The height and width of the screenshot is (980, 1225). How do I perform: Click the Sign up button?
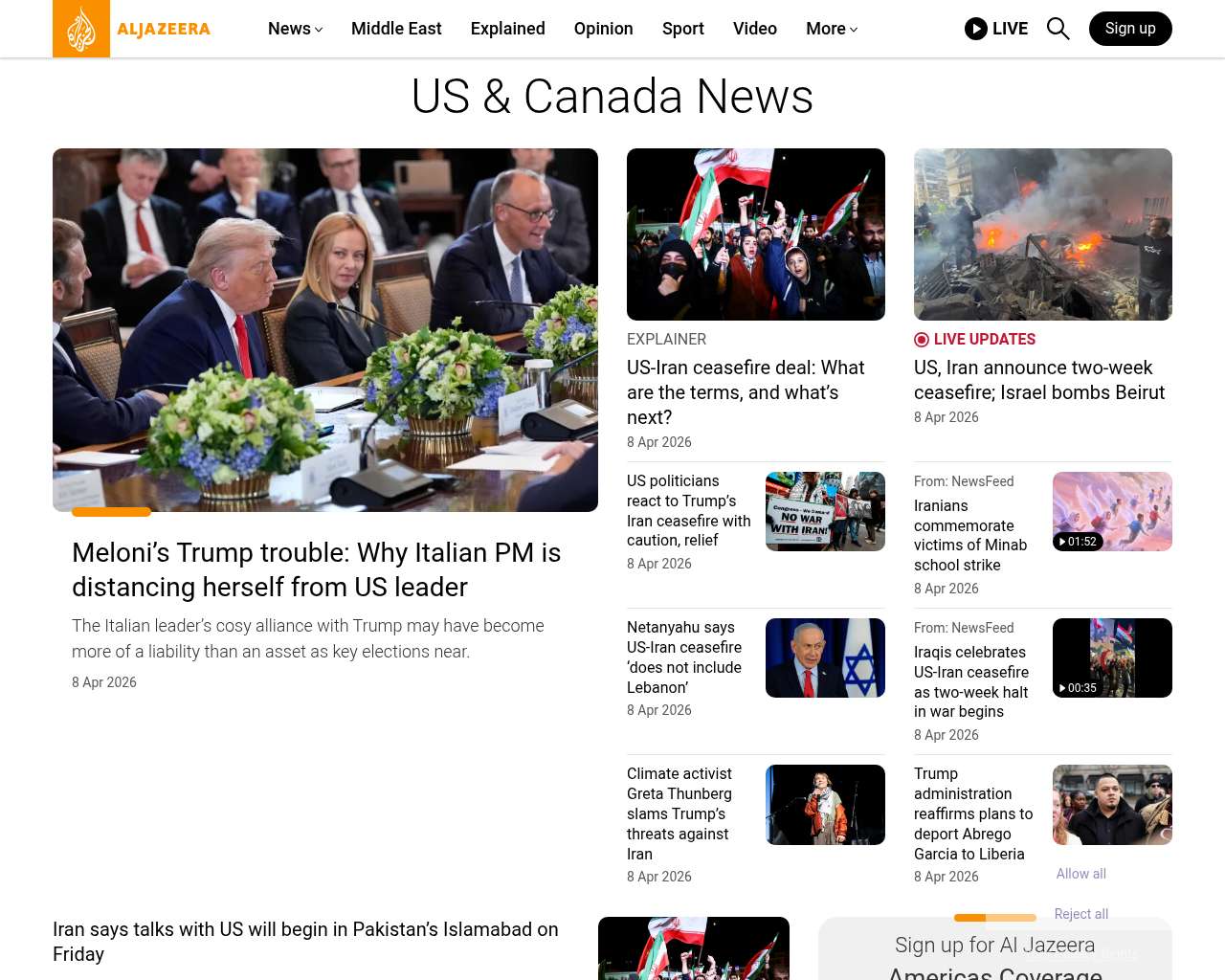[1130, 29]
